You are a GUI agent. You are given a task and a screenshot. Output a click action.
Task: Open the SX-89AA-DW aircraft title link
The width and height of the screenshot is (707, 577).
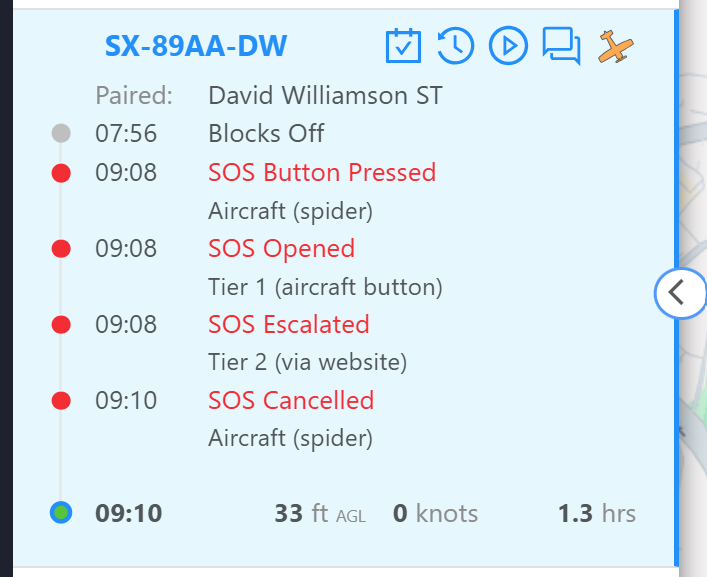pos(196,46)
